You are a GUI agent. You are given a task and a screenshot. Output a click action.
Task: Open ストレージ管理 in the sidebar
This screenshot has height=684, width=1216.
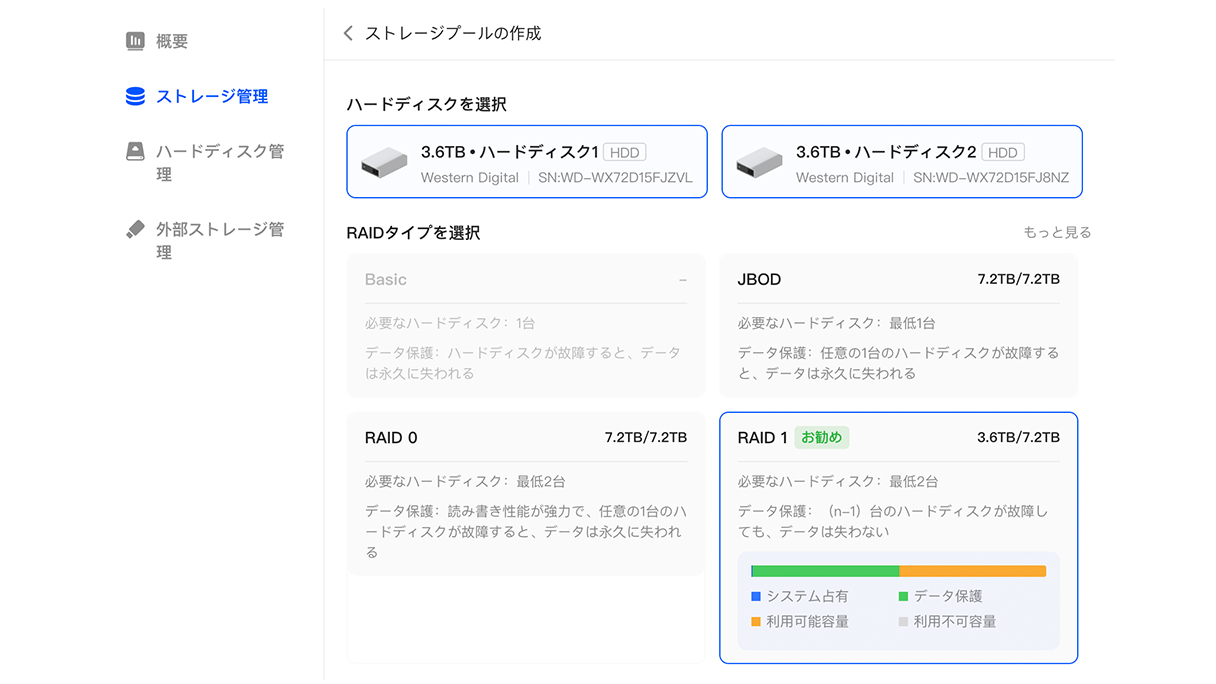tap(212, 96)
